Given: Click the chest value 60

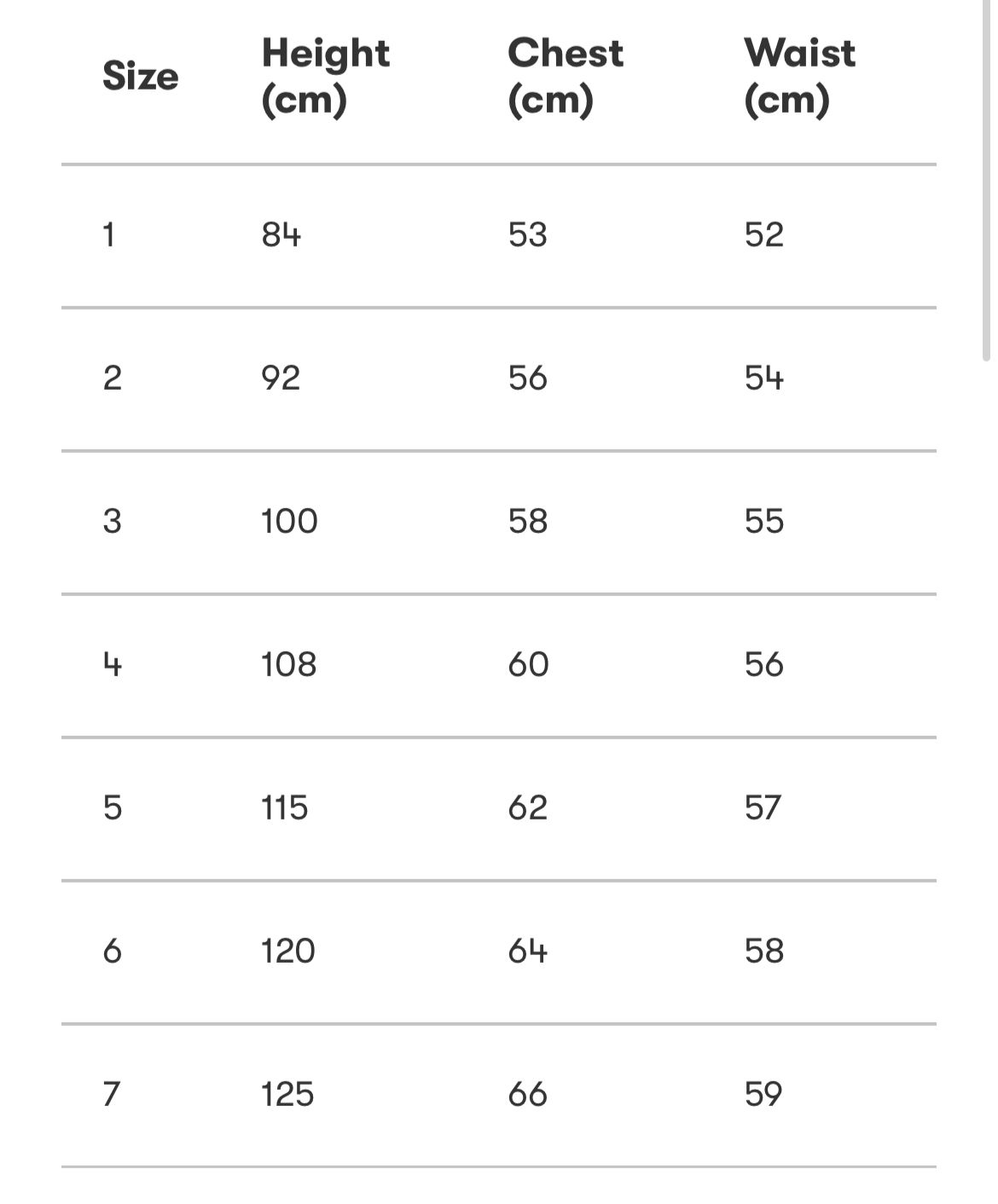Looking at the screenshot, I should click(x=528, y=664).
